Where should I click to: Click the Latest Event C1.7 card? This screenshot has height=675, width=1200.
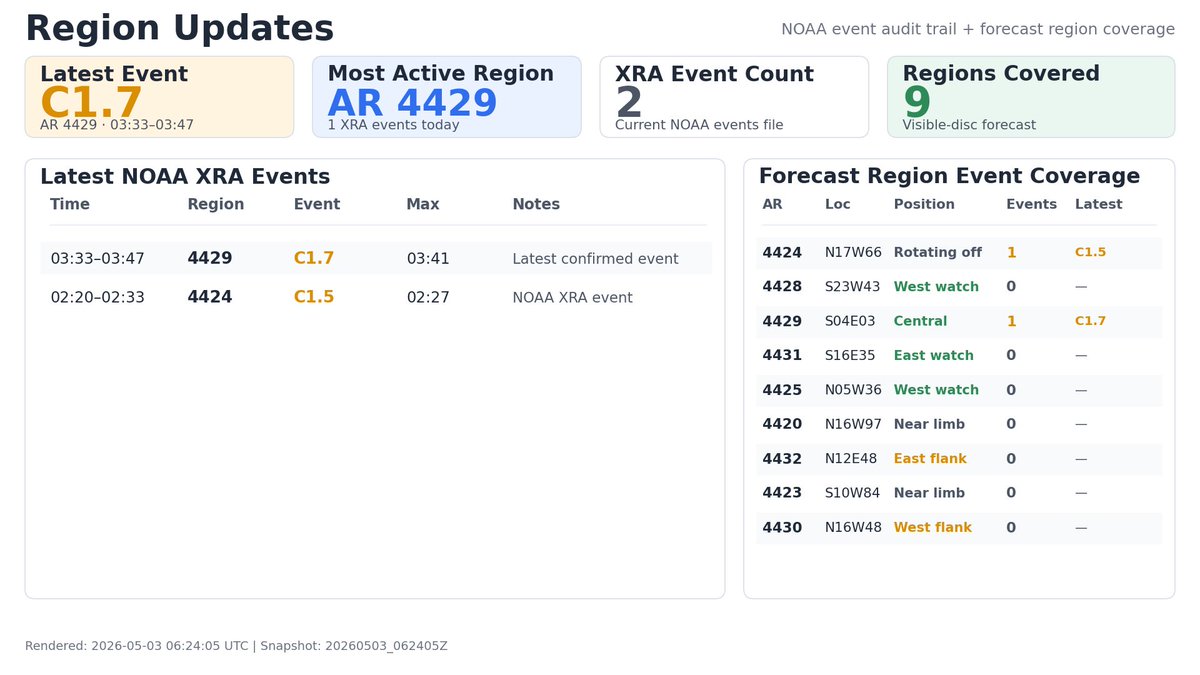[159, 97]
